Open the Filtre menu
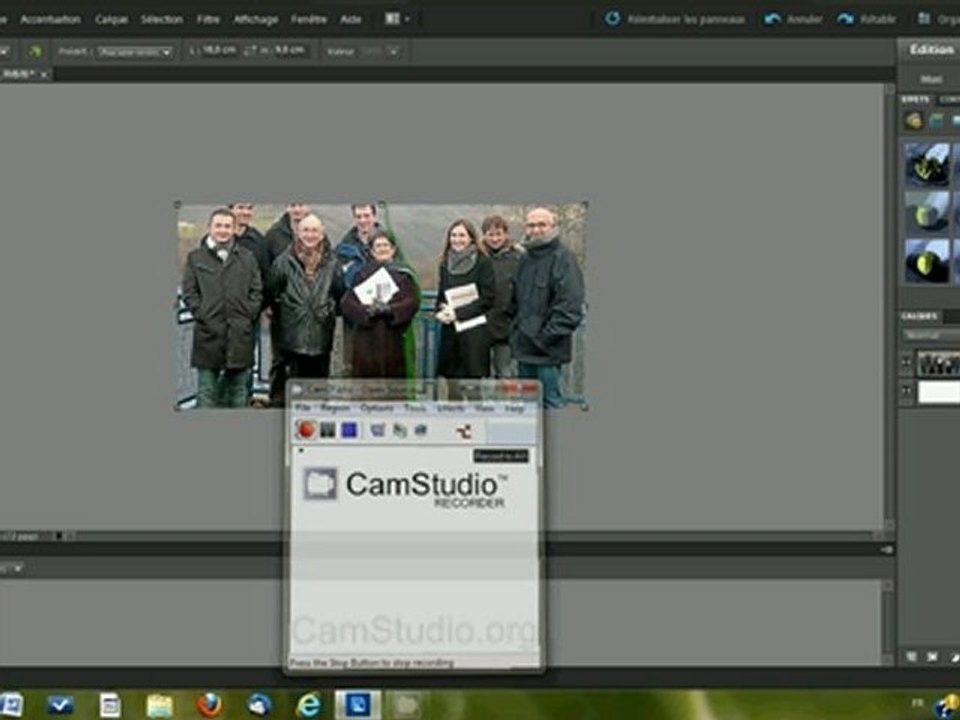960x720 pixels. pos(208,19)
